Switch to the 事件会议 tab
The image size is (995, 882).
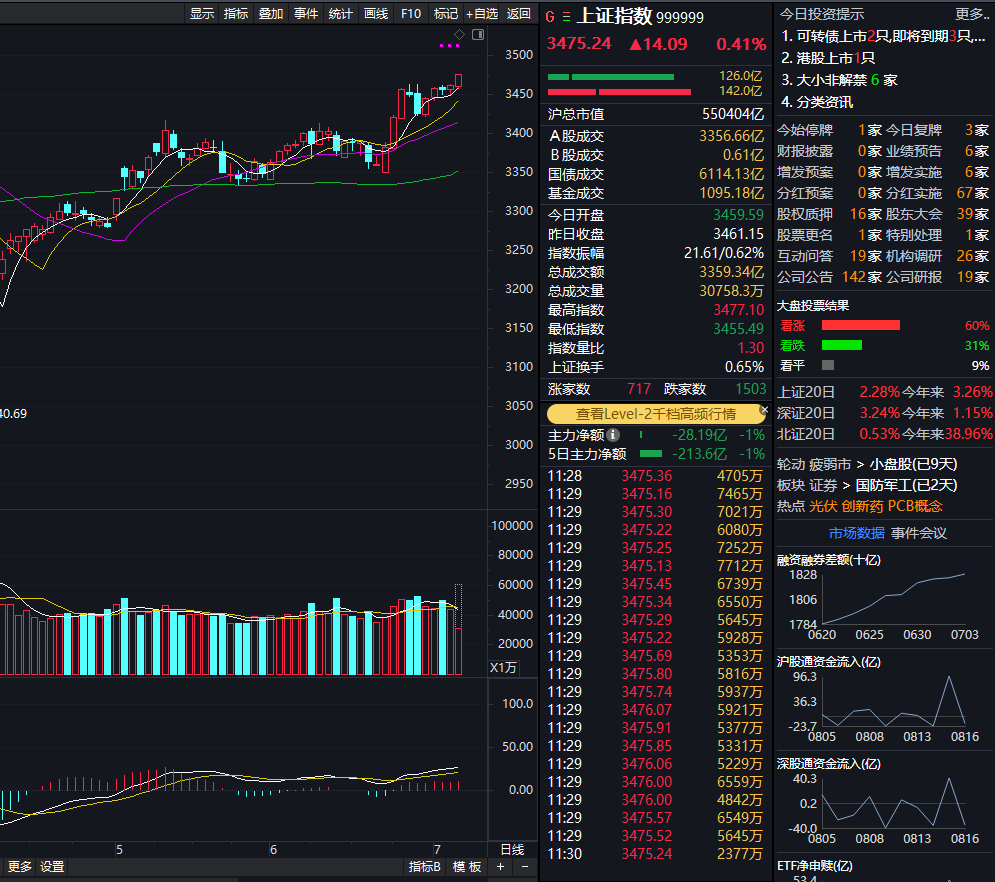point(919,533)
